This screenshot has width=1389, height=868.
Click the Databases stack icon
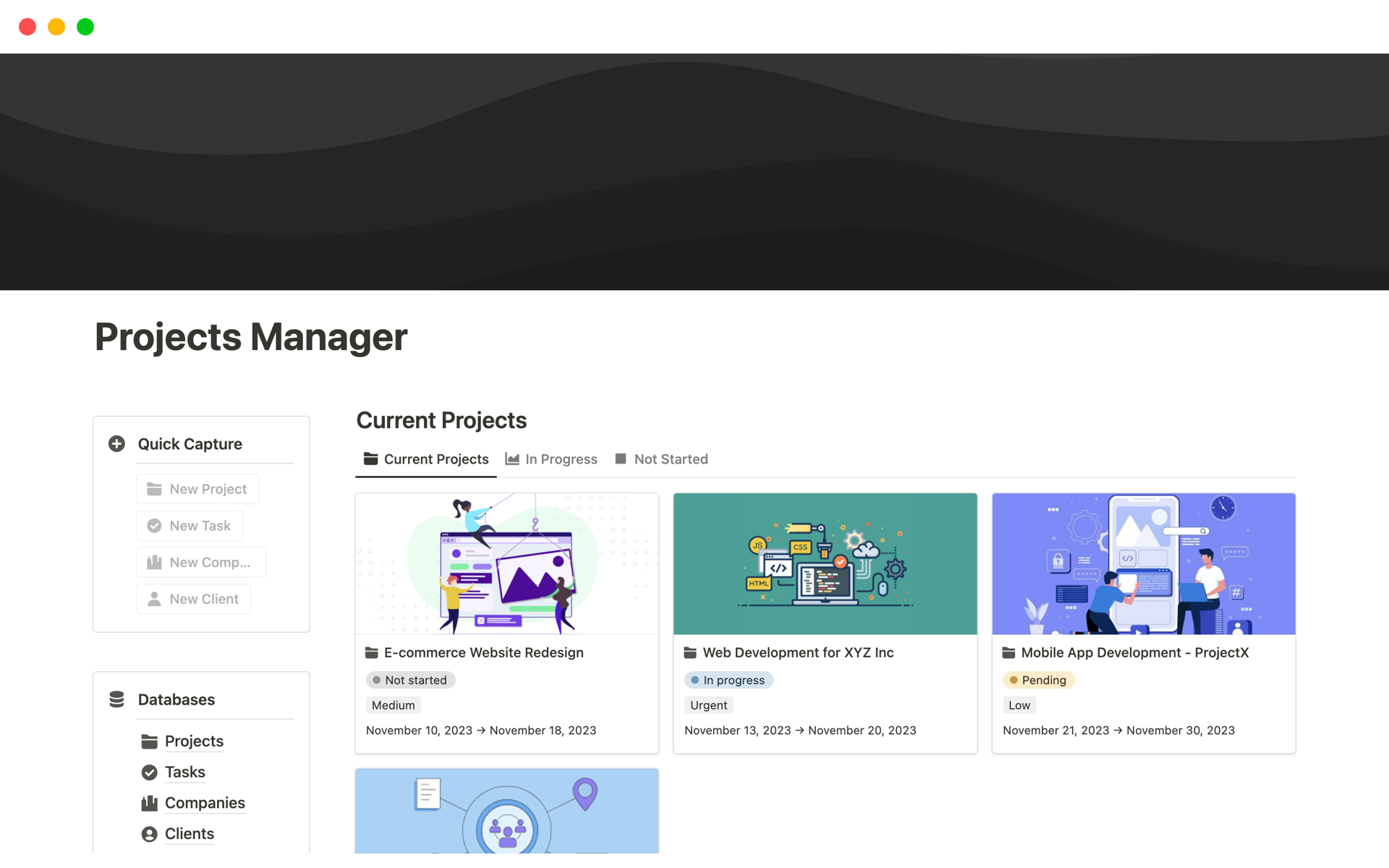click(116, 699)
